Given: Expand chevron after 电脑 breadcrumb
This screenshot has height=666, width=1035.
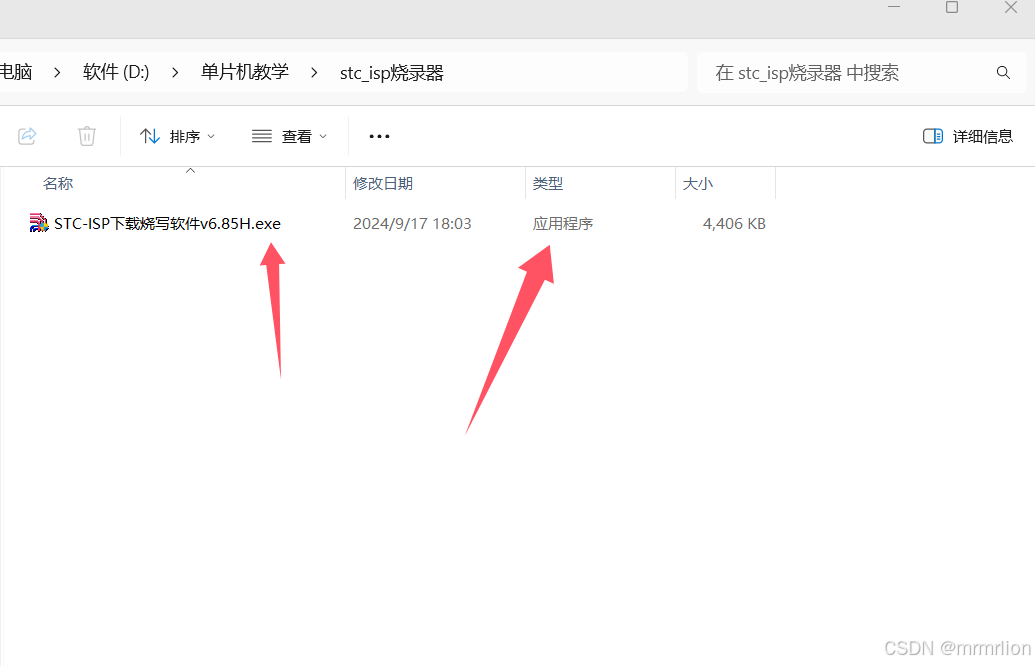Looking at the screenshot, I should (57, 73).
